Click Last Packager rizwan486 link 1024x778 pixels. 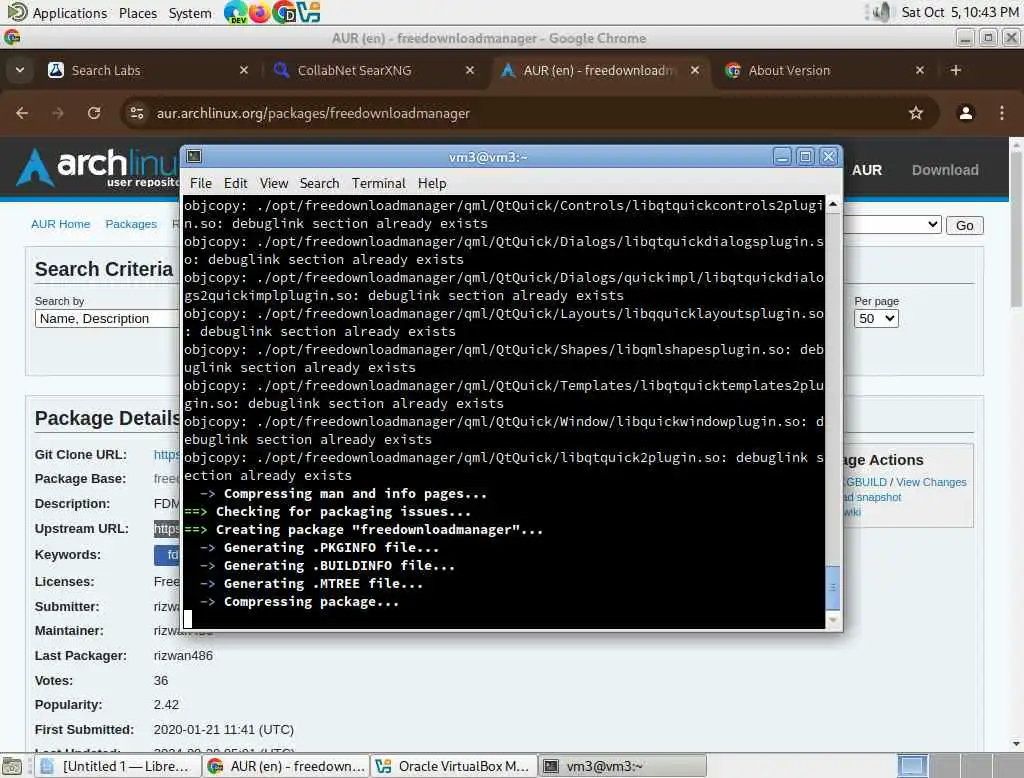tap(183, 655)
